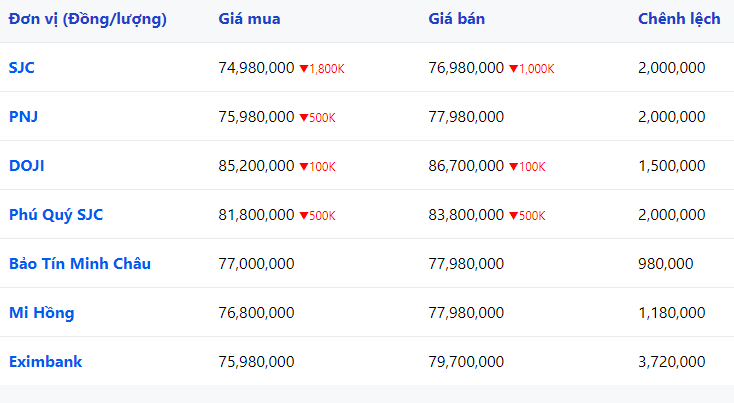
Task: Click Phú Quý SJC sell price decrease arrow
Action: coord(514,216)
